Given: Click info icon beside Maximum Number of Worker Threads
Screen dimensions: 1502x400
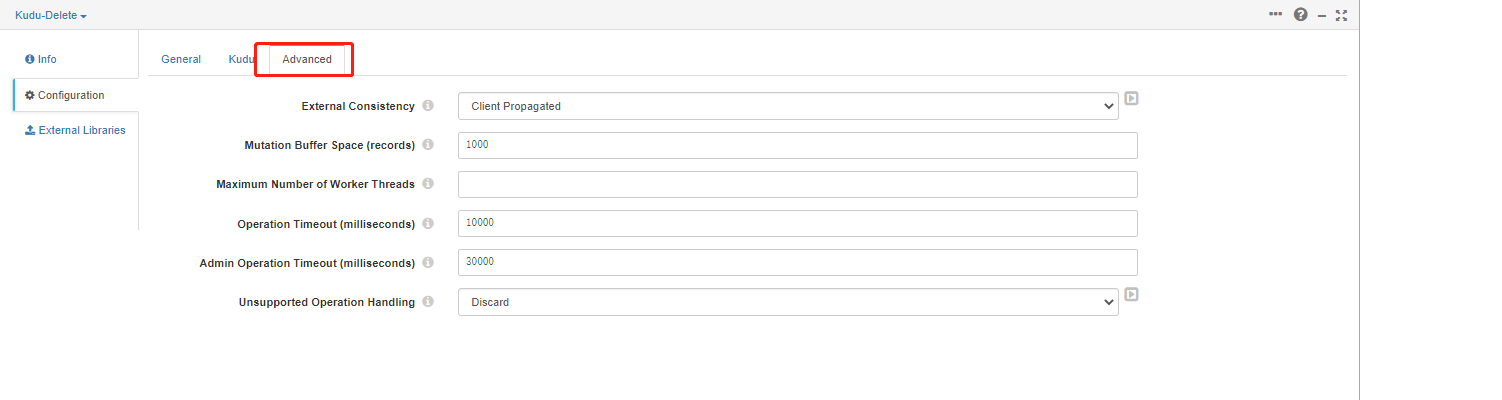Looking at the screenshot, I should (x=428, y=184).
